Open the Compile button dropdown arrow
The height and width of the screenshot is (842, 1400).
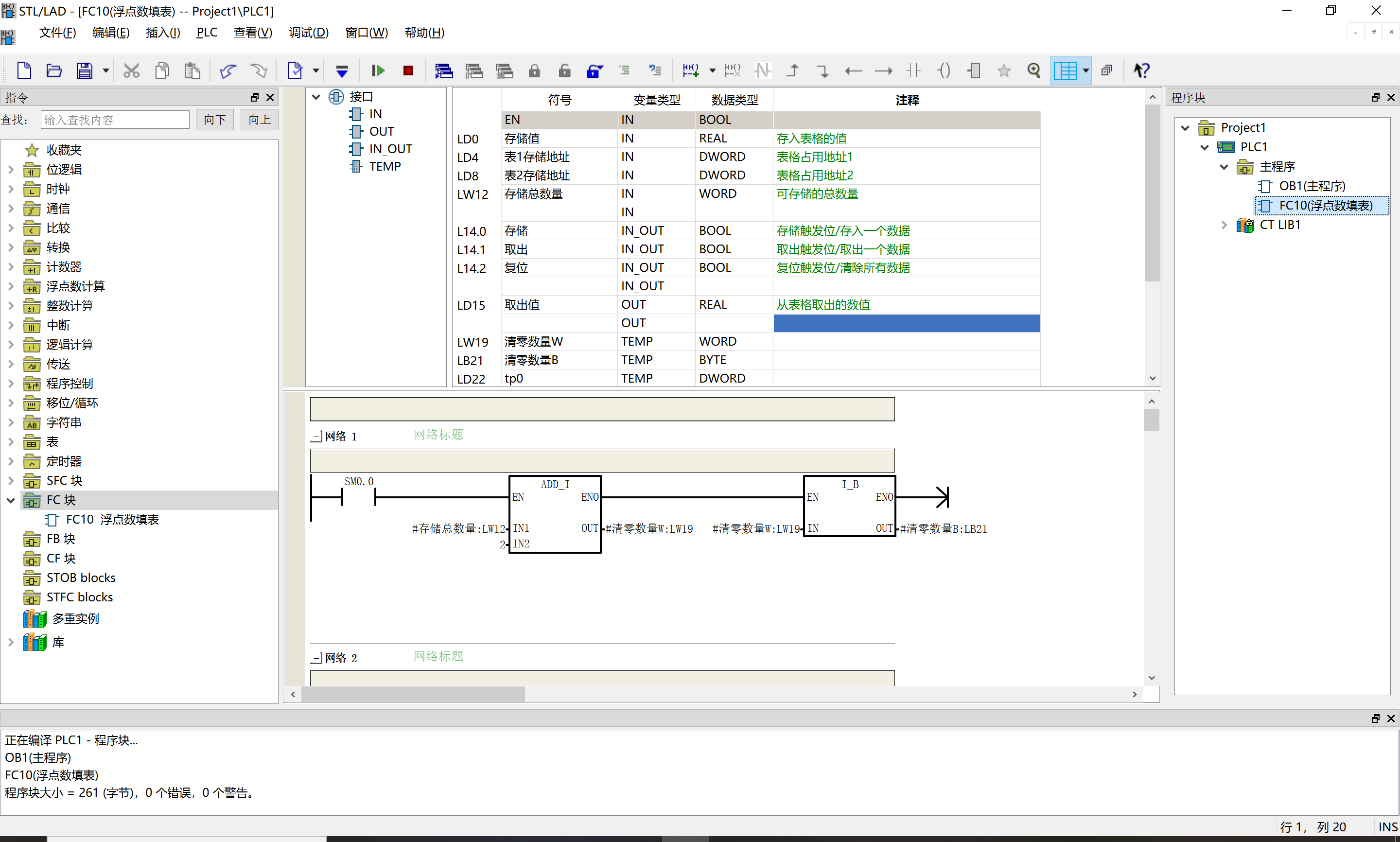tap(316, 70)
